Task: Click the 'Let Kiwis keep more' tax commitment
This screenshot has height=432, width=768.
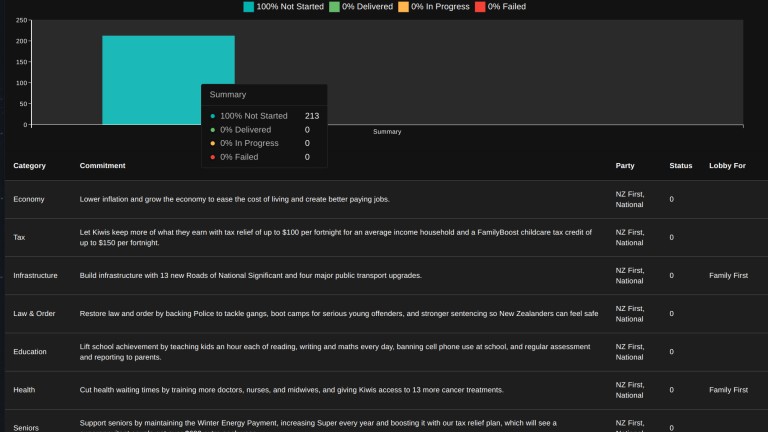Action: (x=336, y=238)
